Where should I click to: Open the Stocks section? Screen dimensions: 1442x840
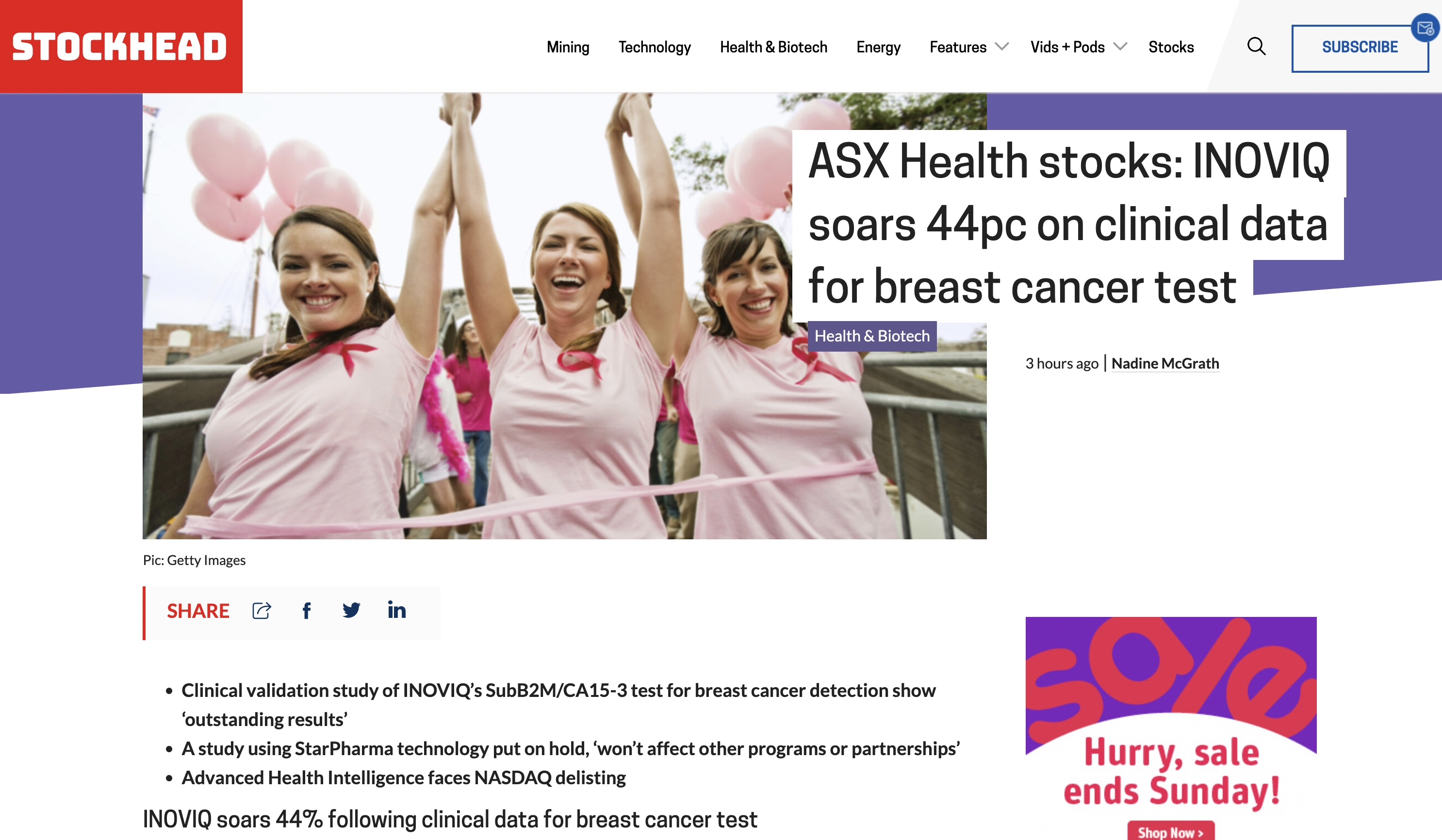tap(1171, 47)
